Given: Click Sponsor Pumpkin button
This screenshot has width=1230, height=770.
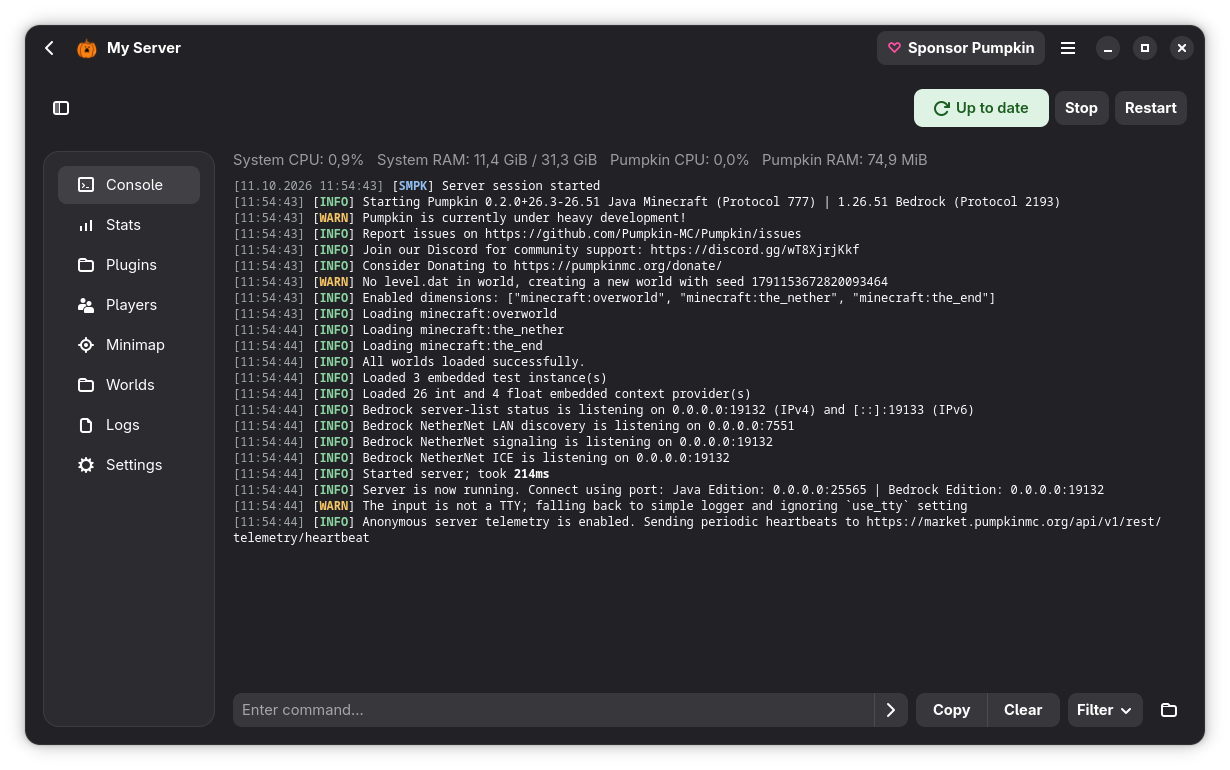Looking at the screenshot, I should (x=961, y=48).
